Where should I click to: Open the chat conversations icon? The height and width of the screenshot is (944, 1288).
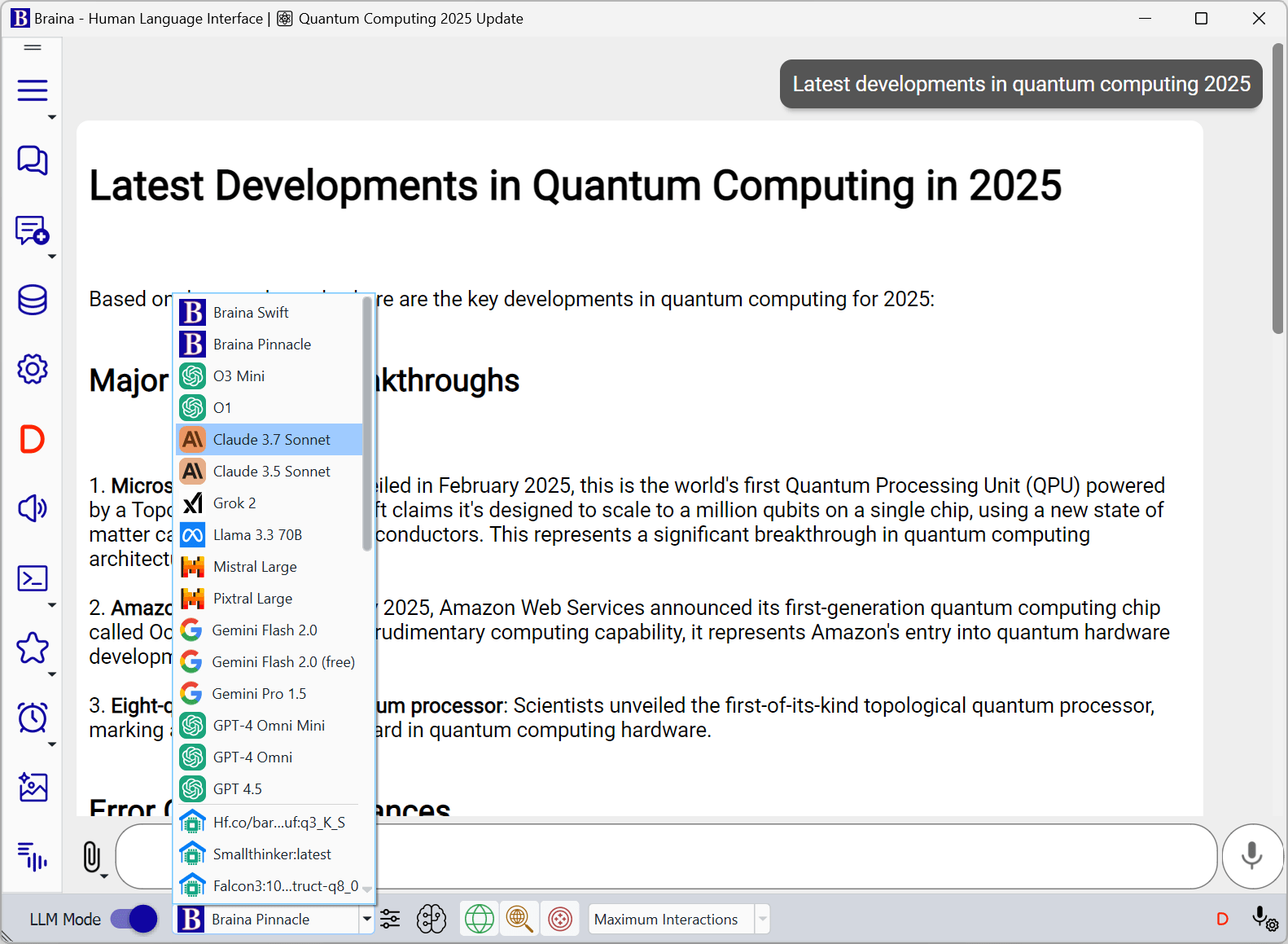[x=33, y=160]
